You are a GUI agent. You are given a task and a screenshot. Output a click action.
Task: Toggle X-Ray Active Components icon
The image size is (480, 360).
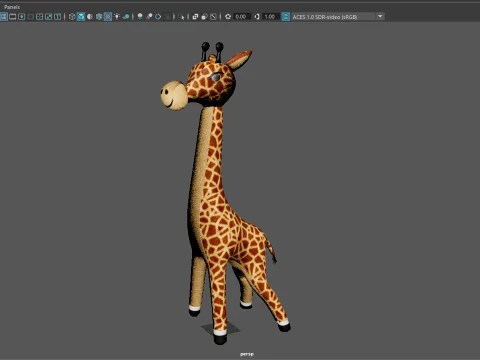[x=204, y=16]
